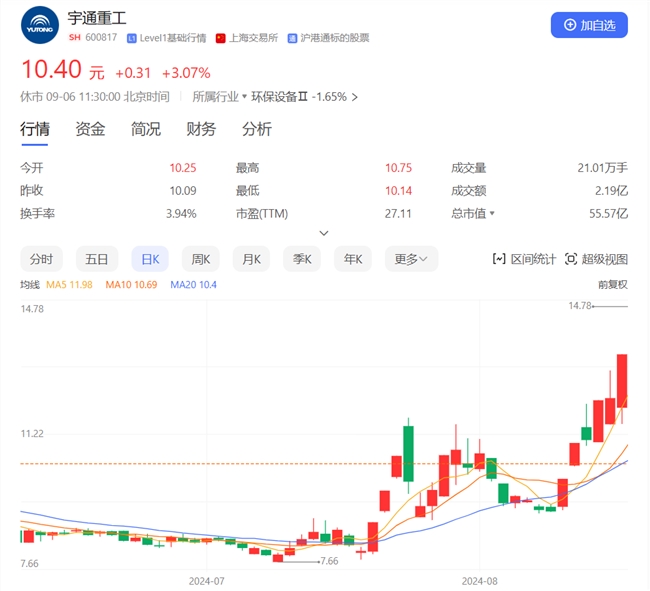Click the 7.66 low price marker on chart
The image size is (650, 591).
pos(330,561)
